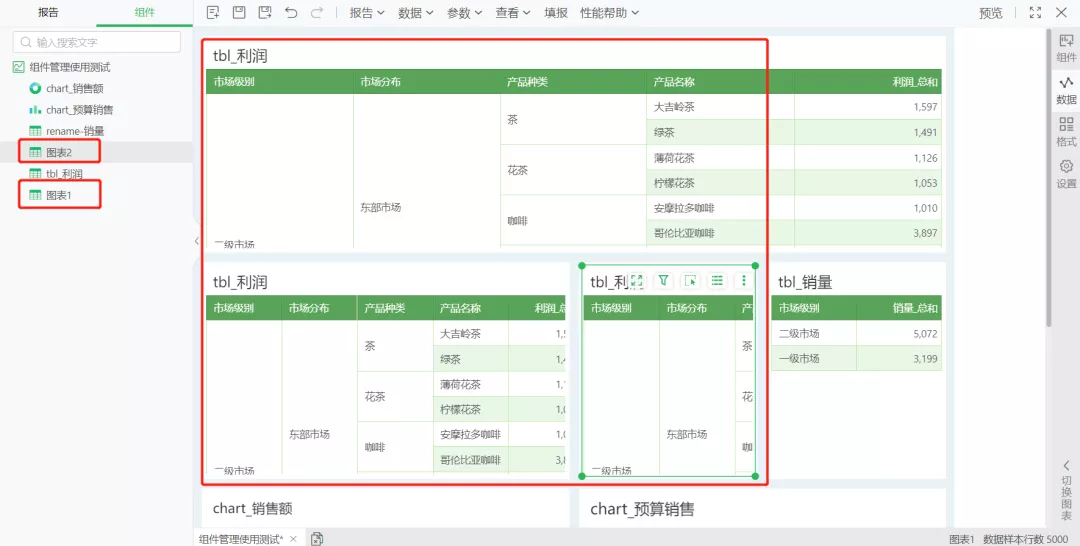Image resolution: width=1080 pixels, height=546 pixels.
Task: Open the 数据 dropdown menu in toolbar
Action: click(415, 12)
